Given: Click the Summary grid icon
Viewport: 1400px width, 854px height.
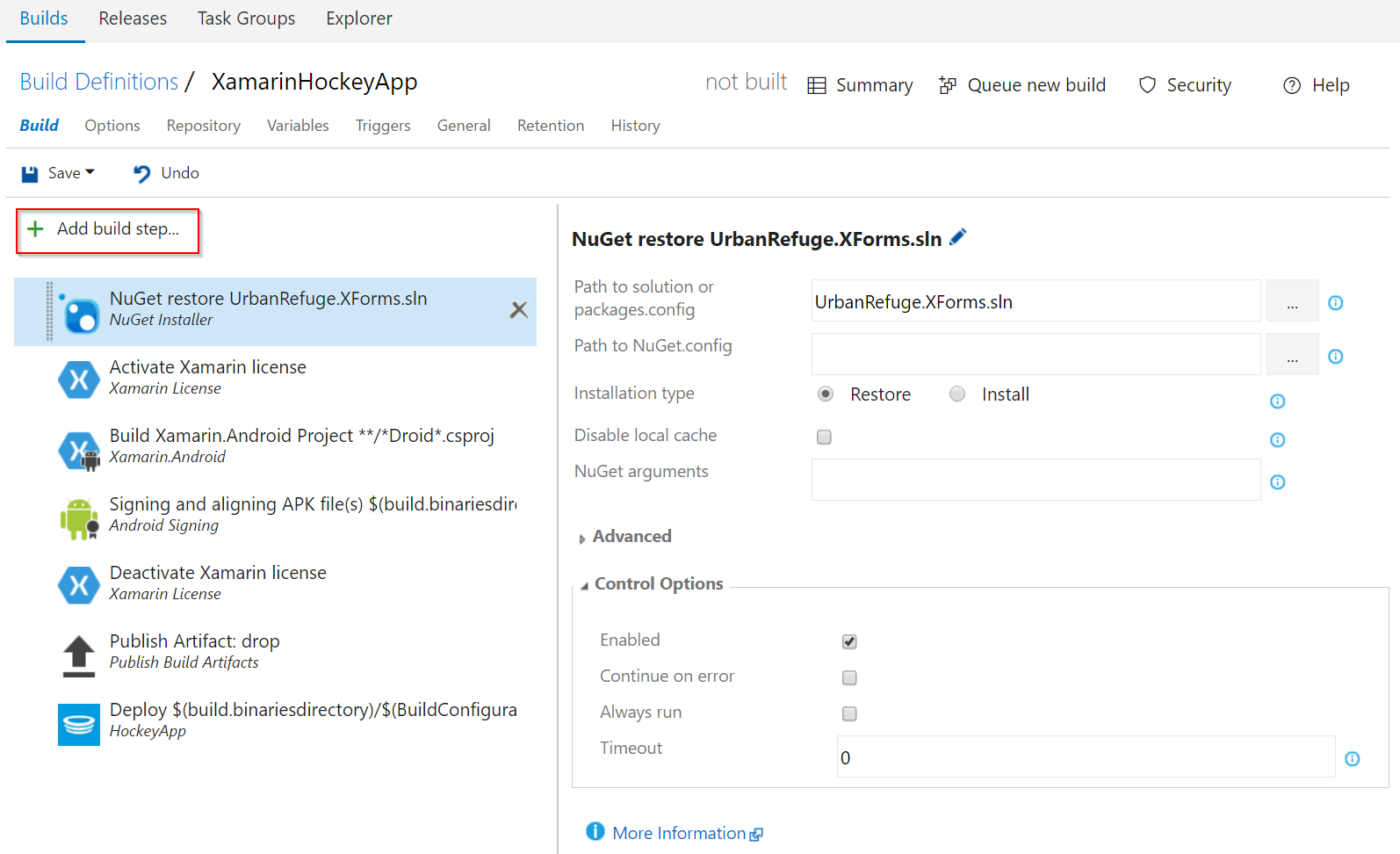Looking at the screenshot, I should coord(817,85).
